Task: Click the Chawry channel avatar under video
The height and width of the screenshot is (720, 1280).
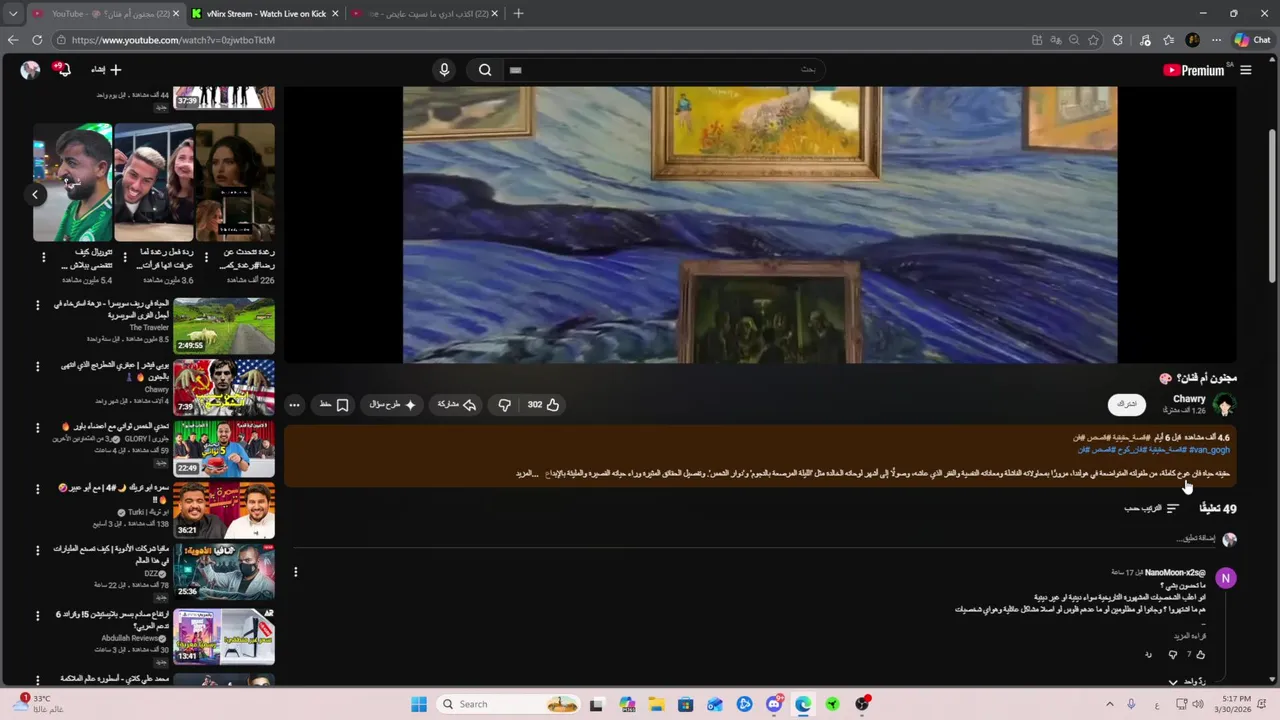Action: (x=1224, y=404)
